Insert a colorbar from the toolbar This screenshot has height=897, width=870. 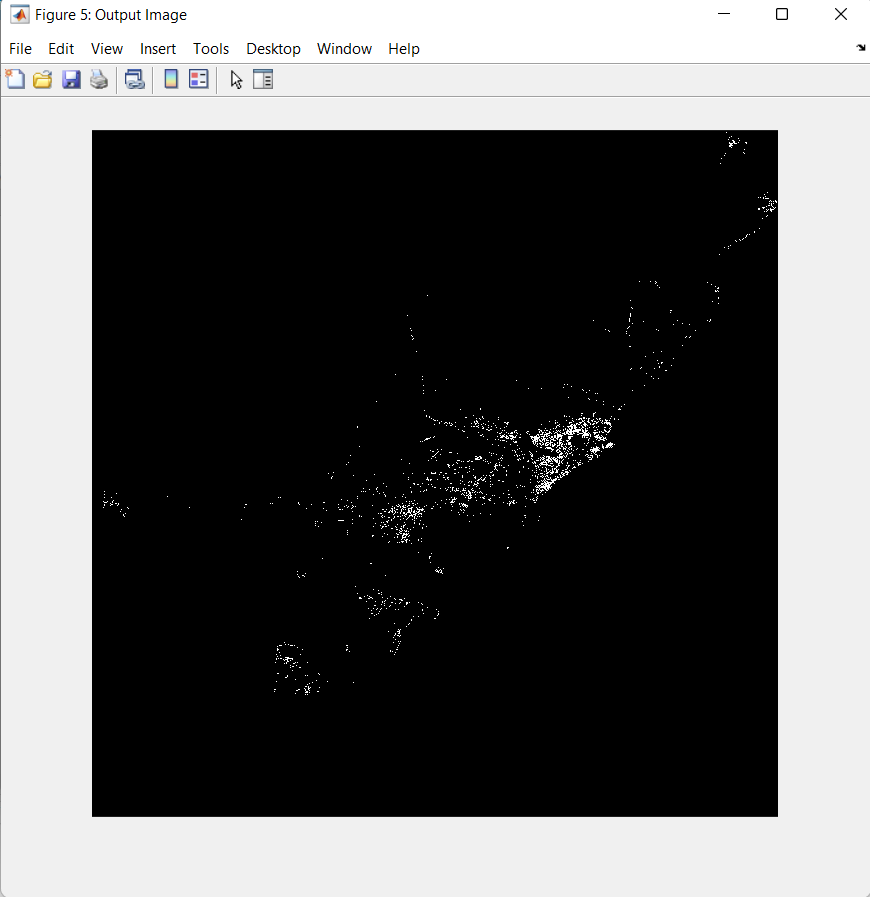171,80
